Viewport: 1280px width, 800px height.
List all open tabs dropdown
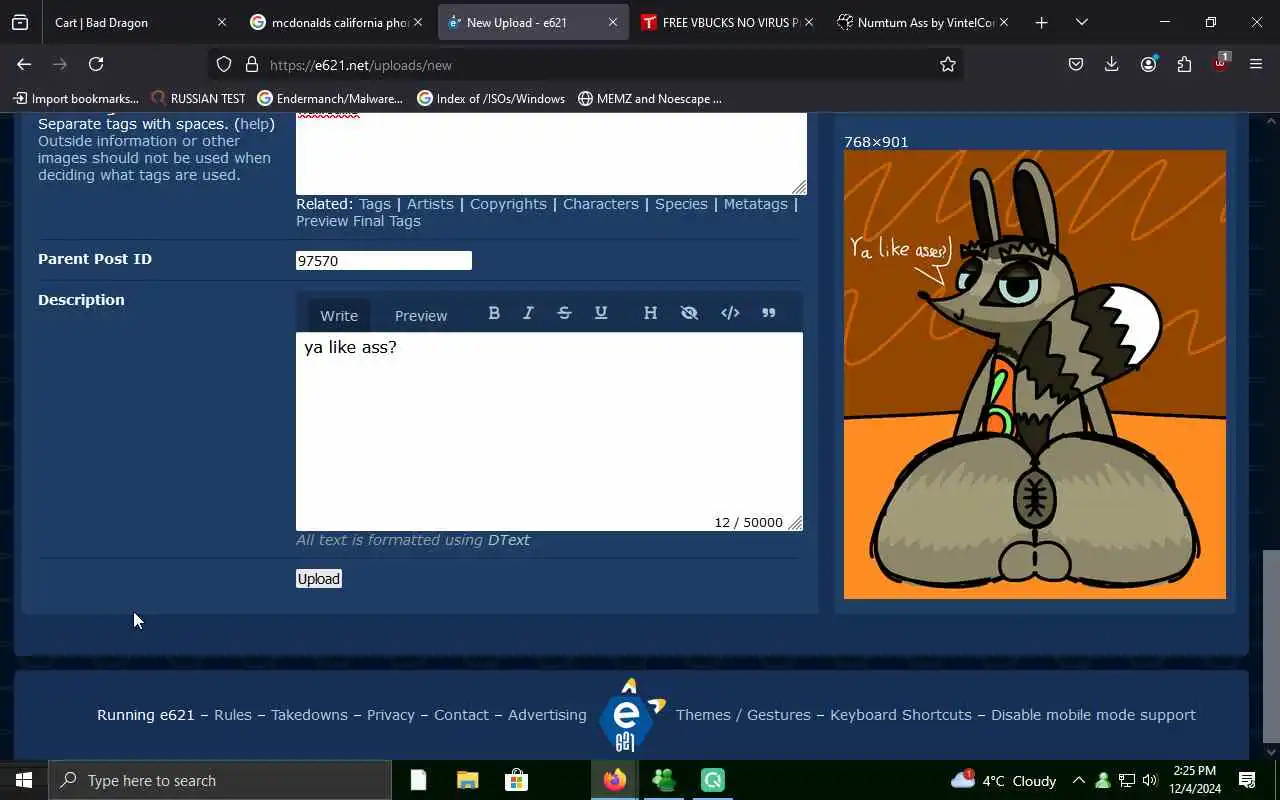tap(1082, 22)
